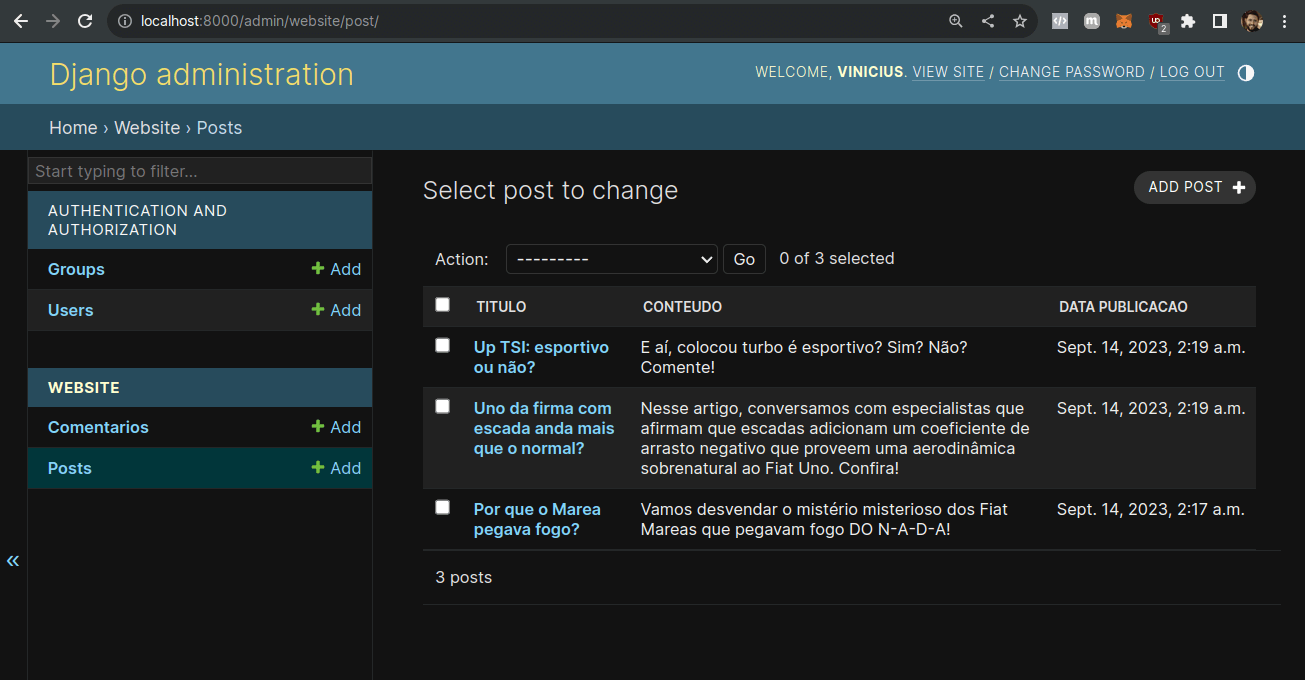Toggle the select-all checkbox in table header

(443, 305)
